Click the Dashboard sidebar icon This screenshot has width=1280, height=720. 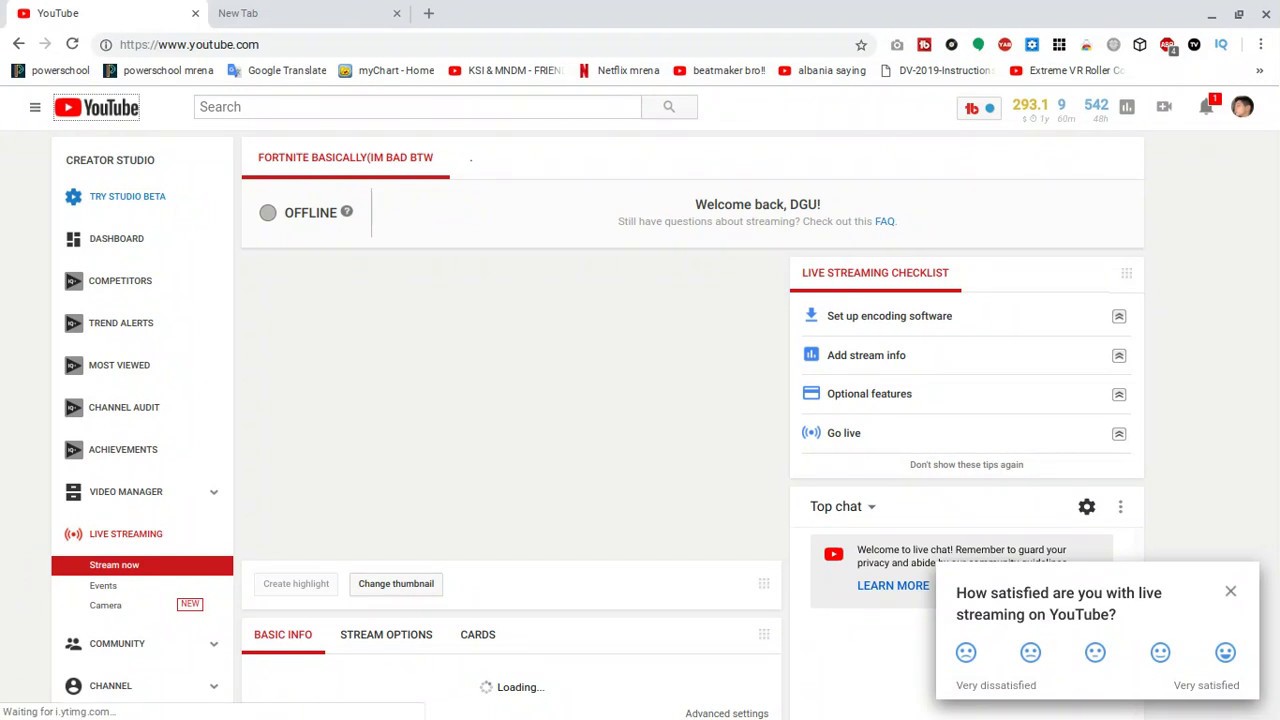coord(73,239)
